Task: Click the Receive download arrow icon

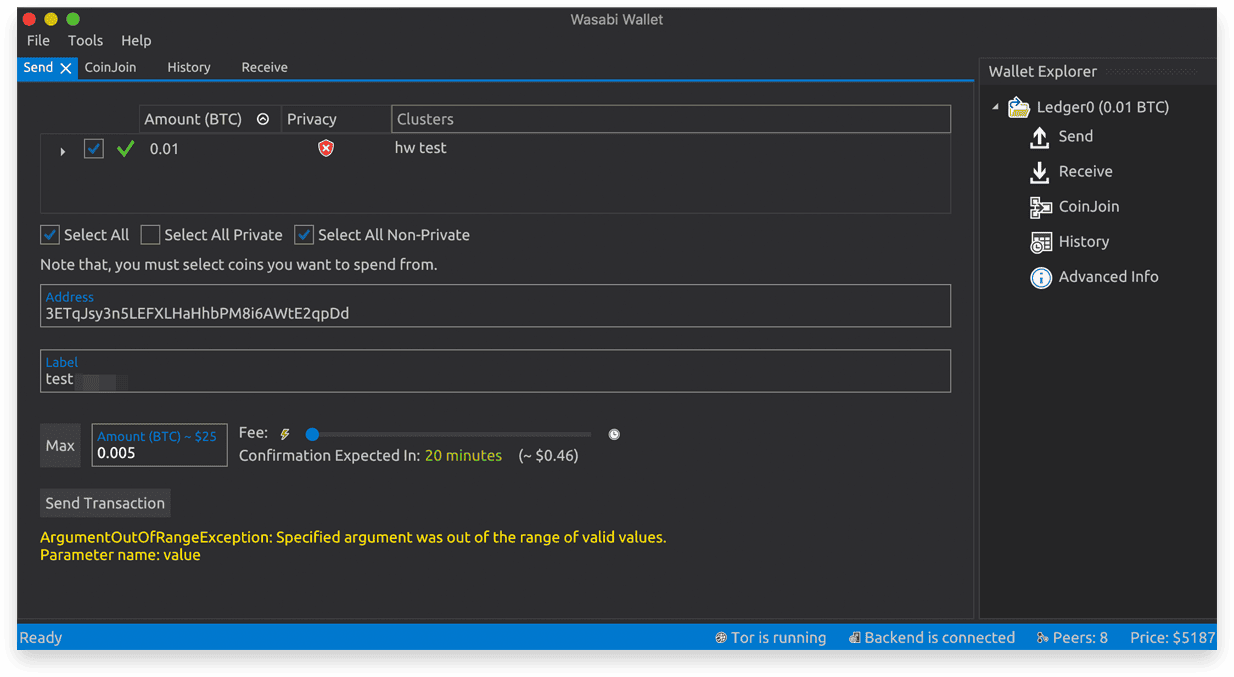Action: (x=1040, y=173)
